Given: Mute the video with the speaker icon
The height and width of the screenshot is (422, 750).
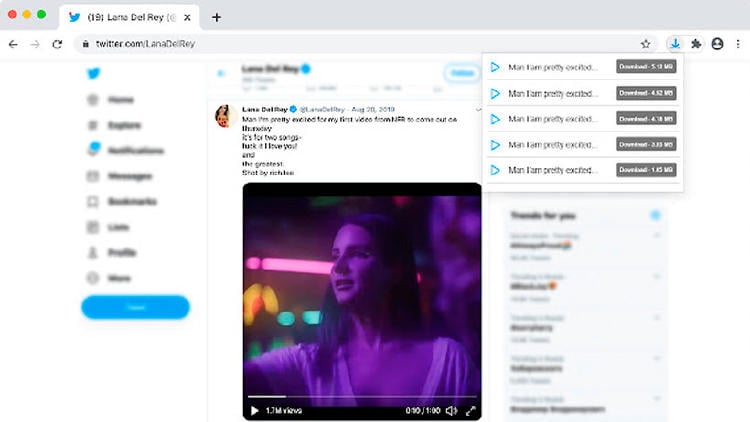Looking at the screenshot, I should pyautogui.click(x=450, y=410).
